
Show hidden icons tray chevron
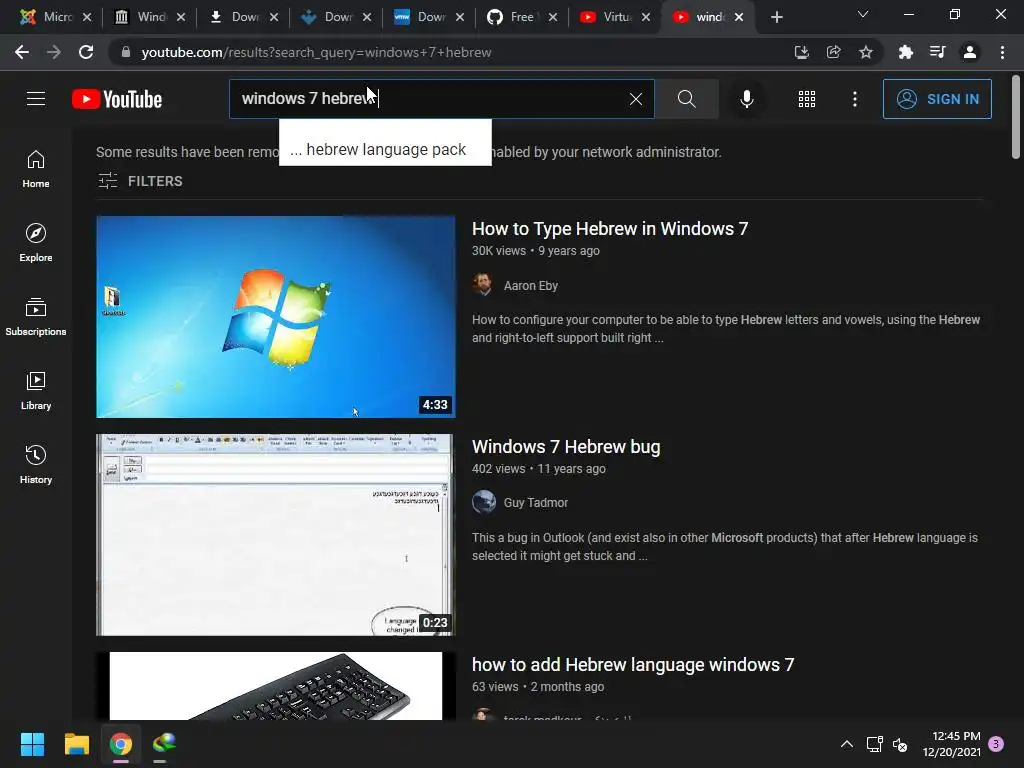tap(846, 744)
